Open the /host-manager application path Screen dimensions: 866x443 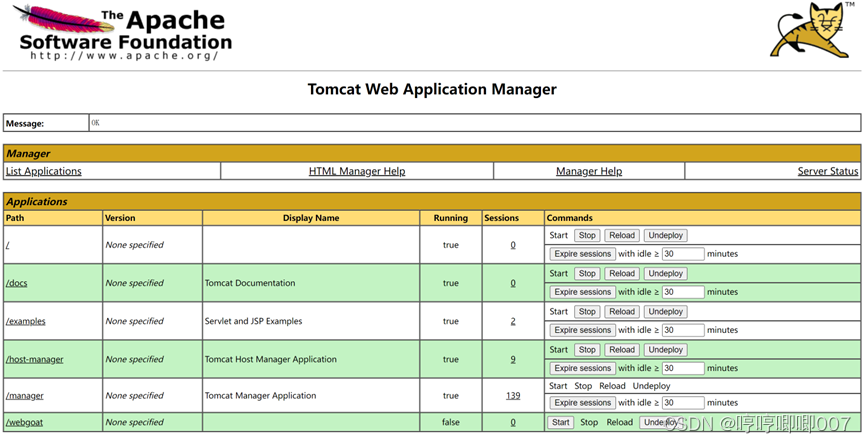tap(34, 359)
